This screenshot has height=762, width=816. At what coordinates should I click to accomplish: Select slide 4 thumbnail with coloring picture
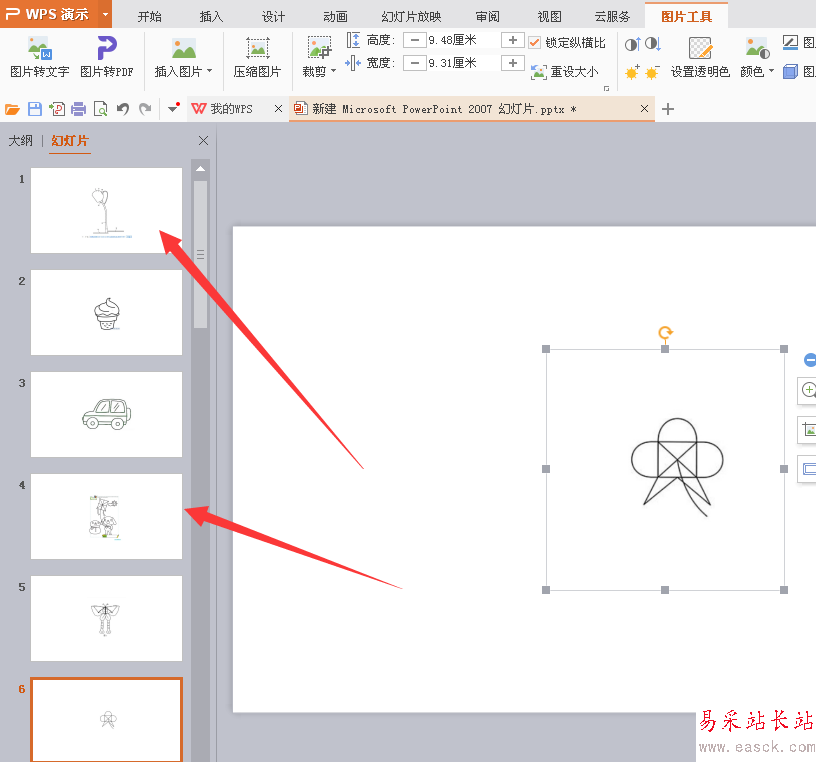pyautogui.click(x=107, y=516)
